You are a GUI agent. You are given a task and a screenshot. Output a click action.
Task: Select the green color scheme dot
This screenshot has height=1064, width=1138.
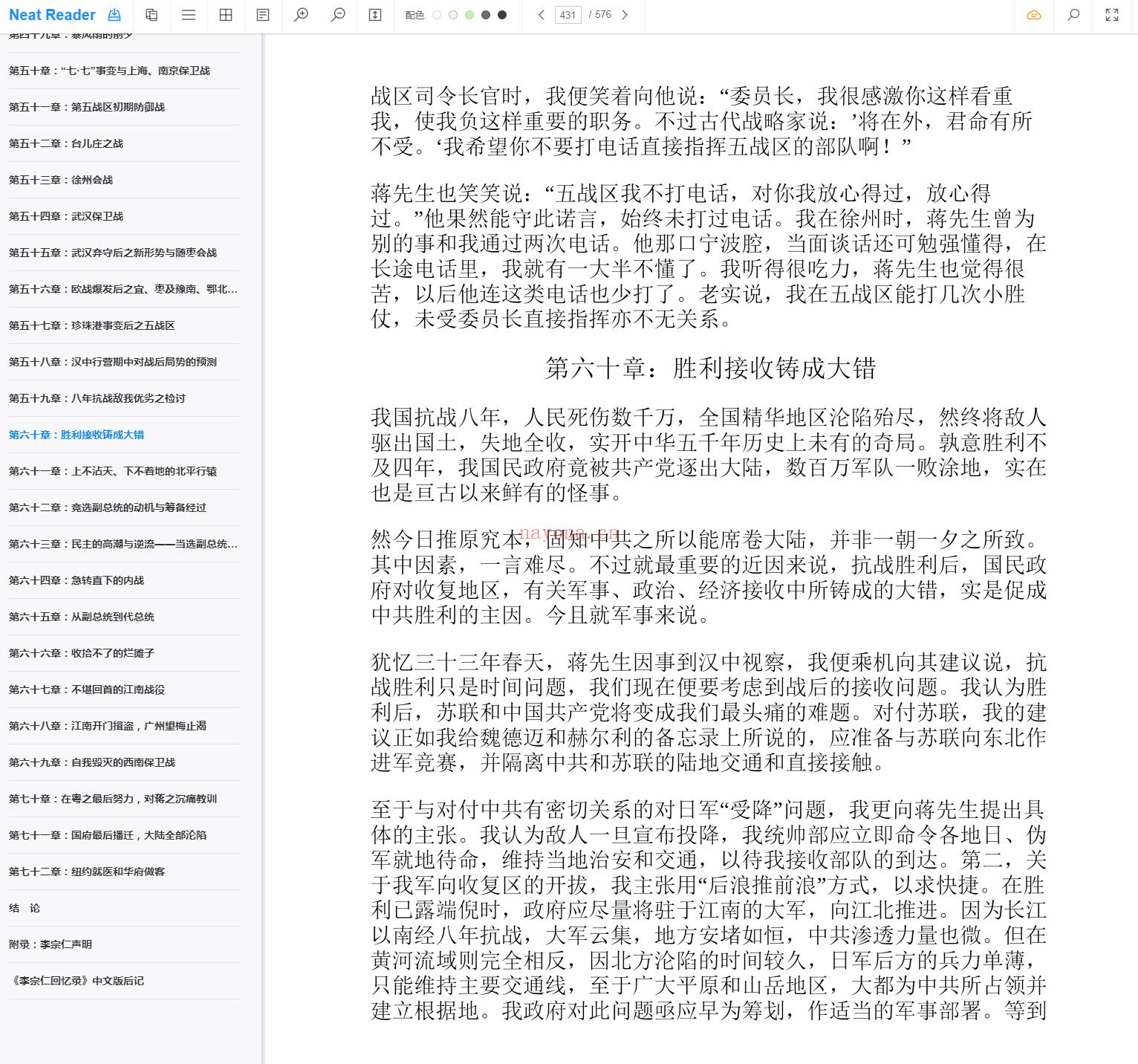tap(469, 15)
